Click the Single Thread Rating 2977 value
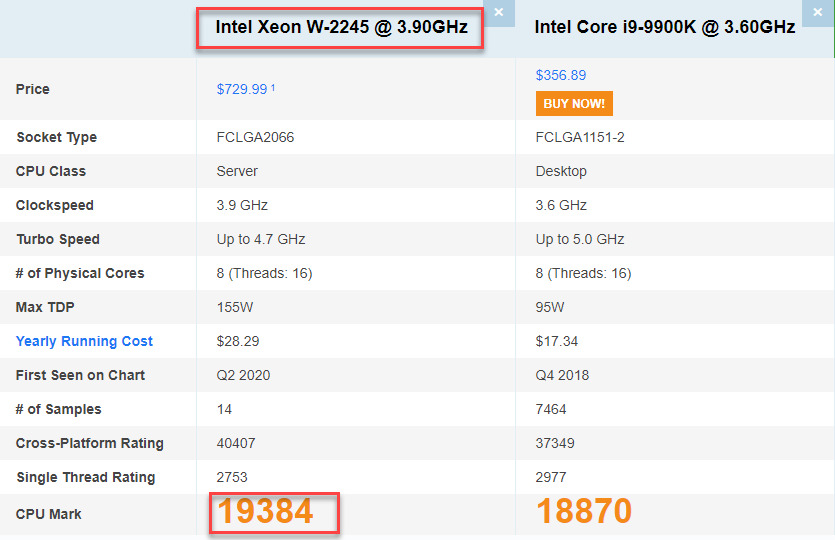 tap(552, 477)
